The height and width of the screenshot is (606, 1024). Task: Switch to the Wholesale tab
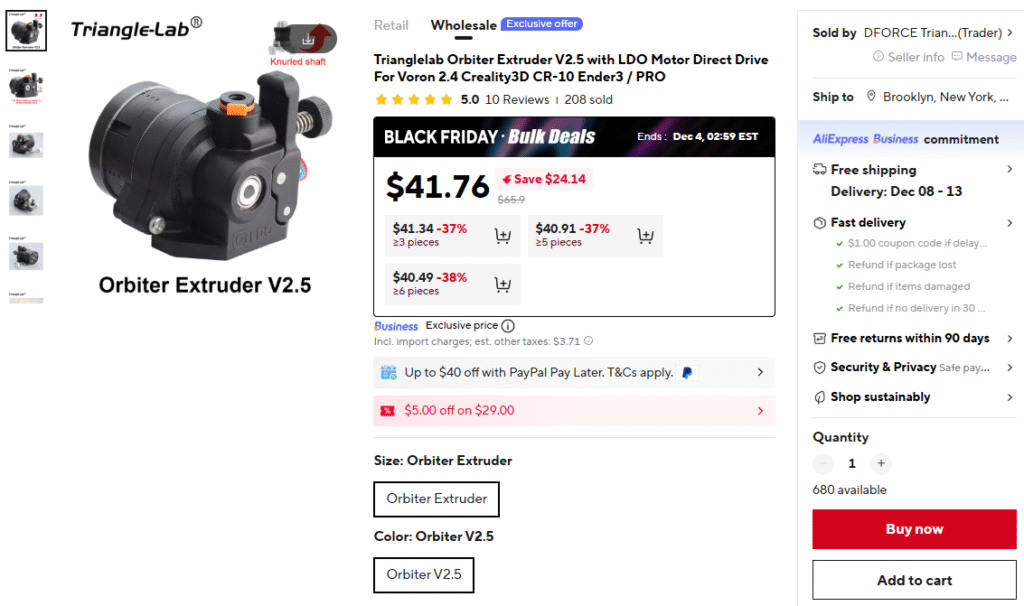[463, 25]
